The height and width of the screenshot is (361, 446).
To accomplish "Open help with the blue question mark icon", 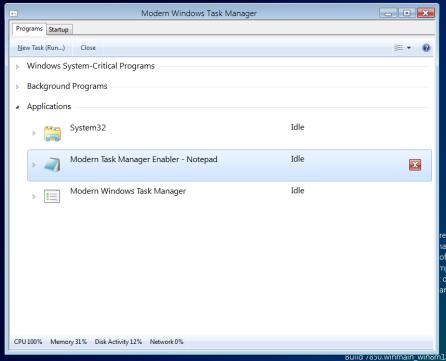I will click(x=426, y=48).
